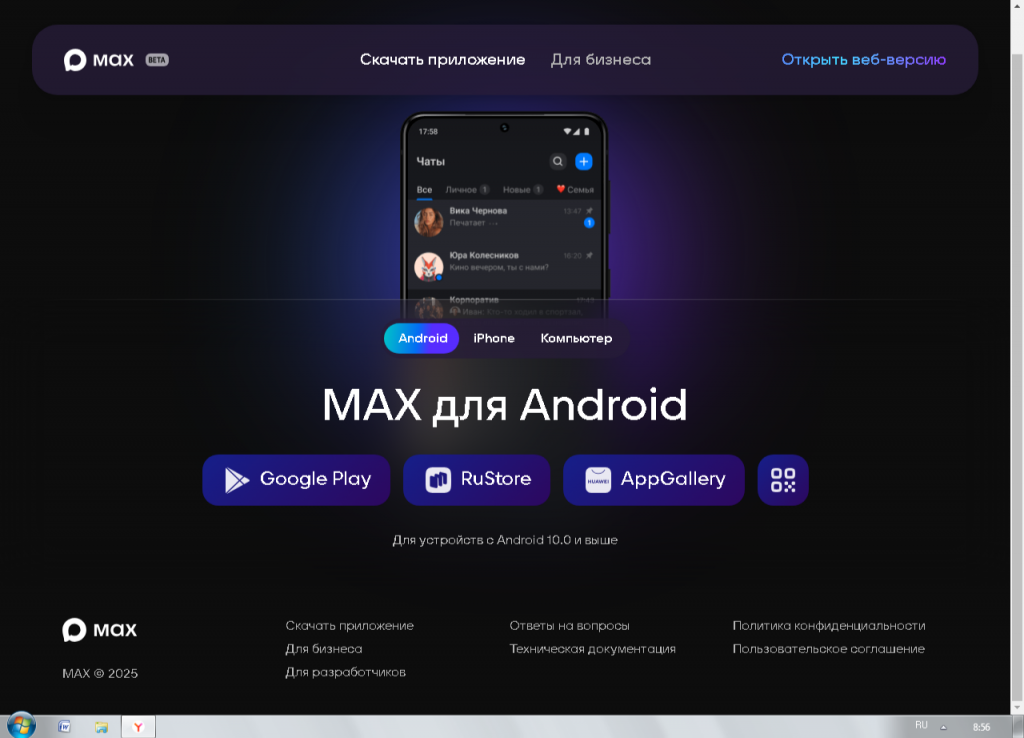Open Скачать приложение in the top navigation

click(x=442, y=60)
